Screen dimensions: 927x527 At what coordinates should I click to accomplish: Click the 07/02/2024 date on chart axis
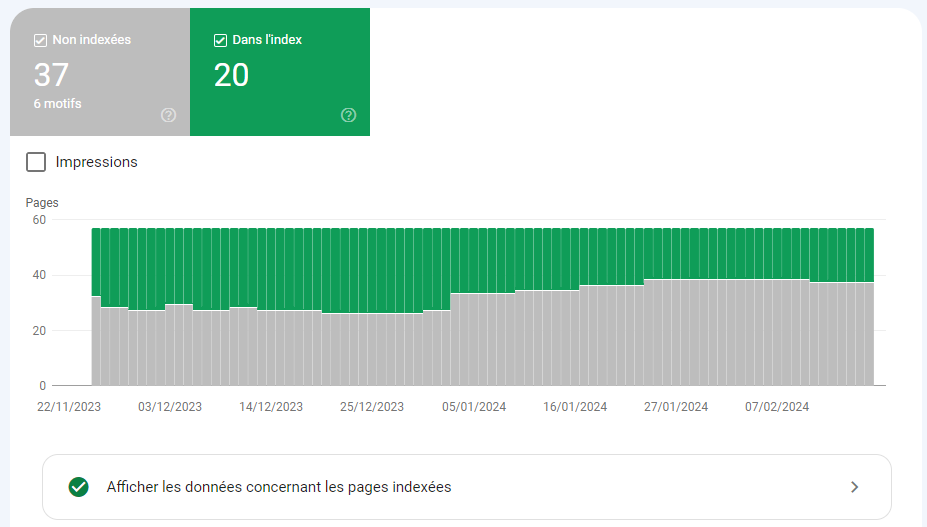tap(777, 407)
